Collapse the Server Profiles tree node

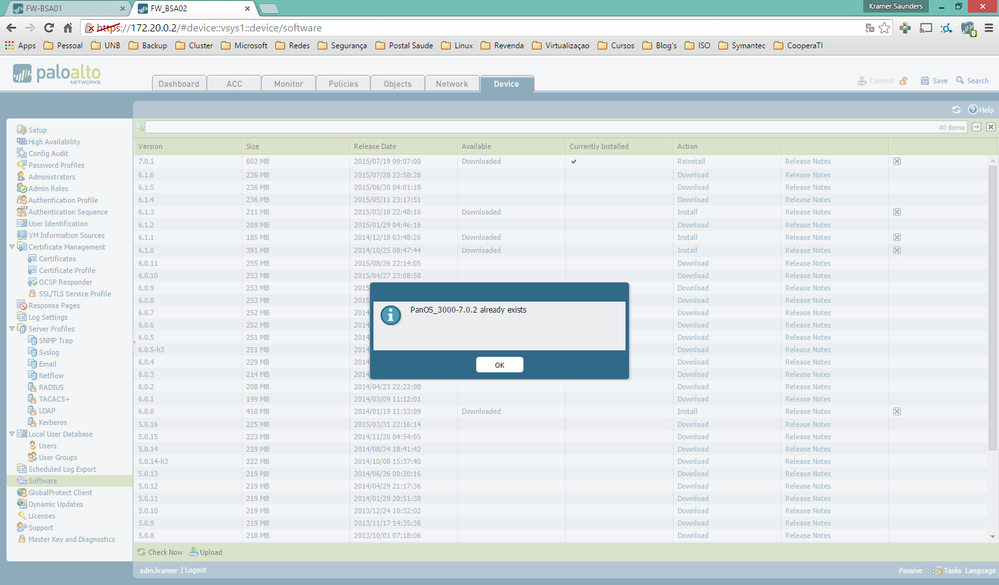pos(12,329)
